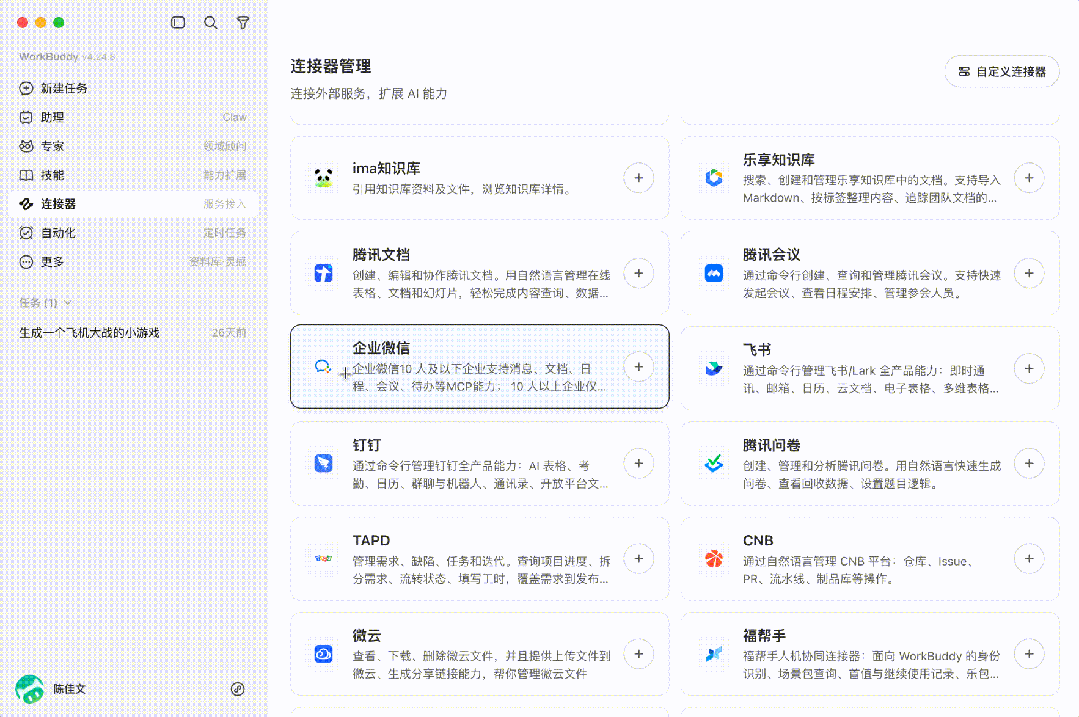Open the search magnifier icon
1079x717 pixels.
[x=211, y=23]
